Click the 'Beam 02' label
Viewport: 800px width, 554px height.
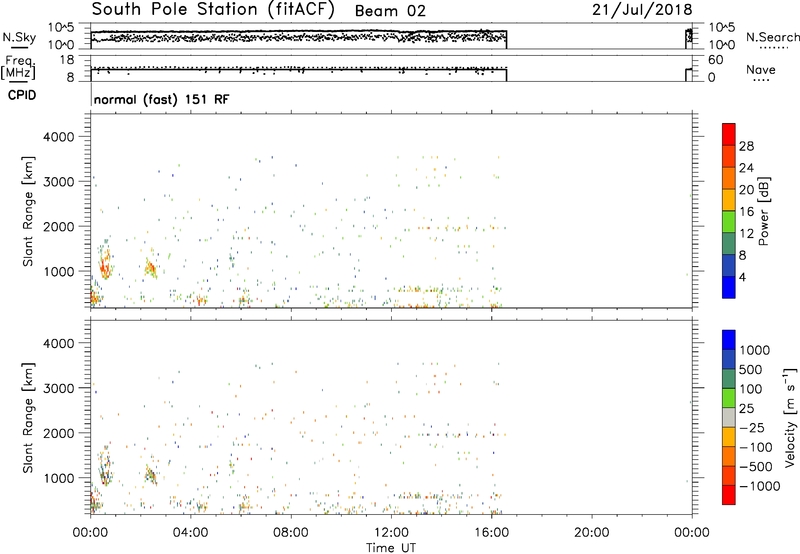pyautogui.click(x=390, y=11)
